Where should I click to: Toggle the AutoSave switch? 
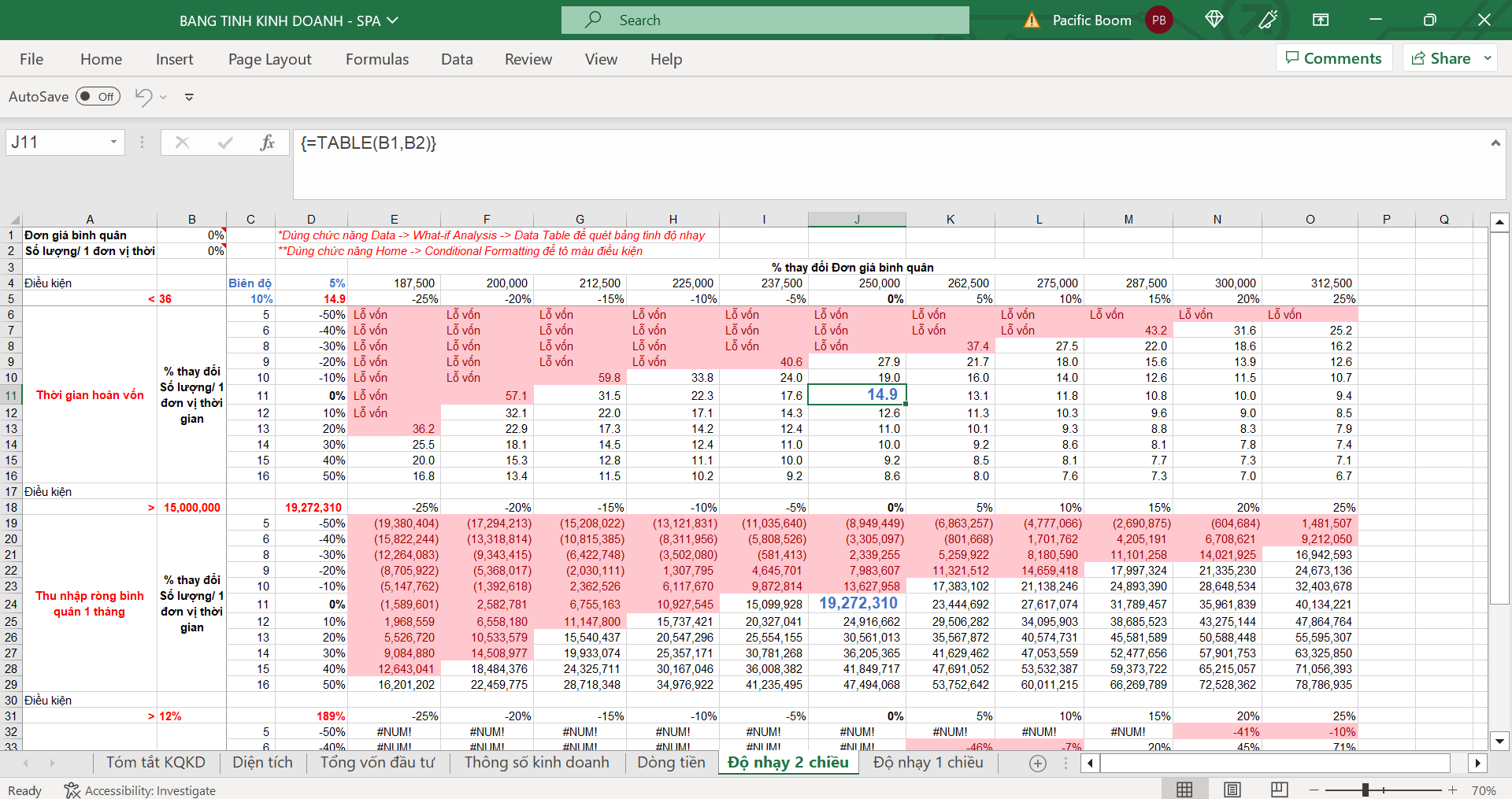(98, 97)
